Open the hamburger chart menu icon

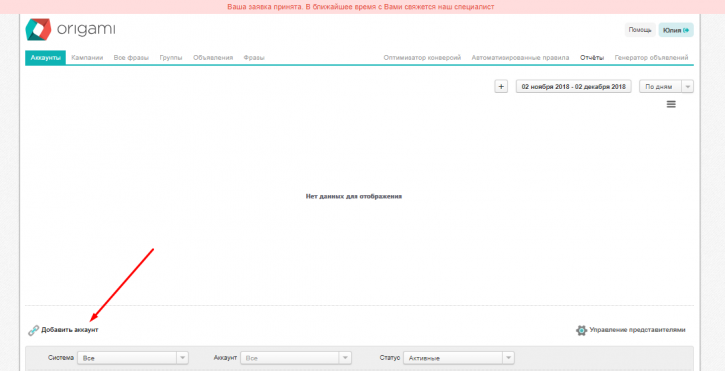click(x=671, y=105)
